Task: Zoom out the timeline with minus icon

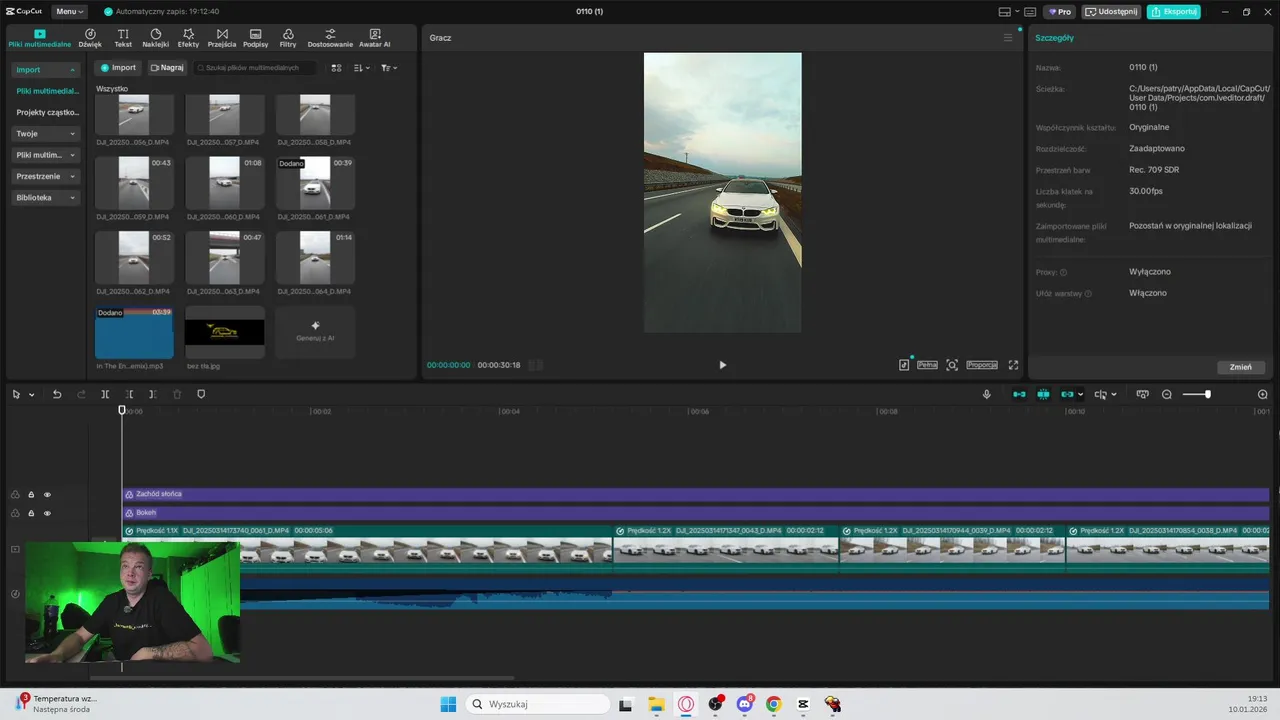Action: pos(1167,395)
